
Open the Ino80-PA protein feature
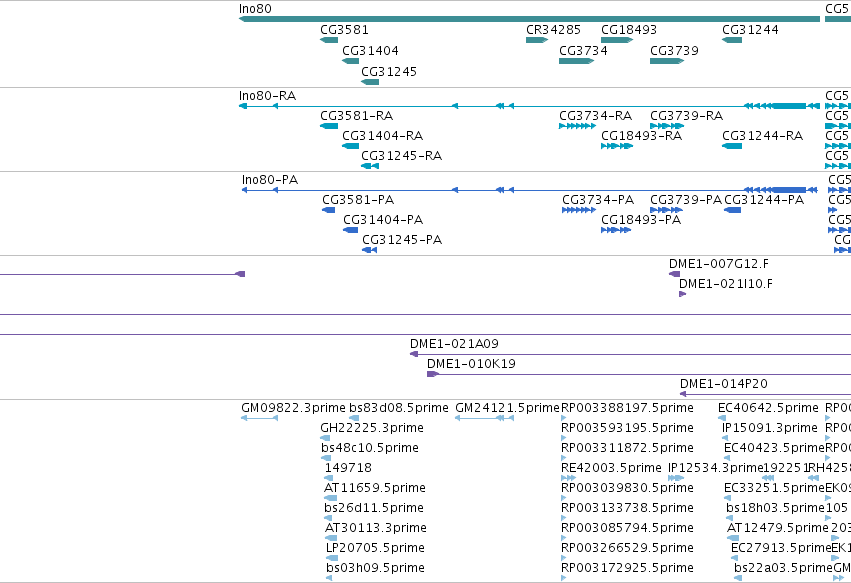pyautogui.click(x=530, y=190)
